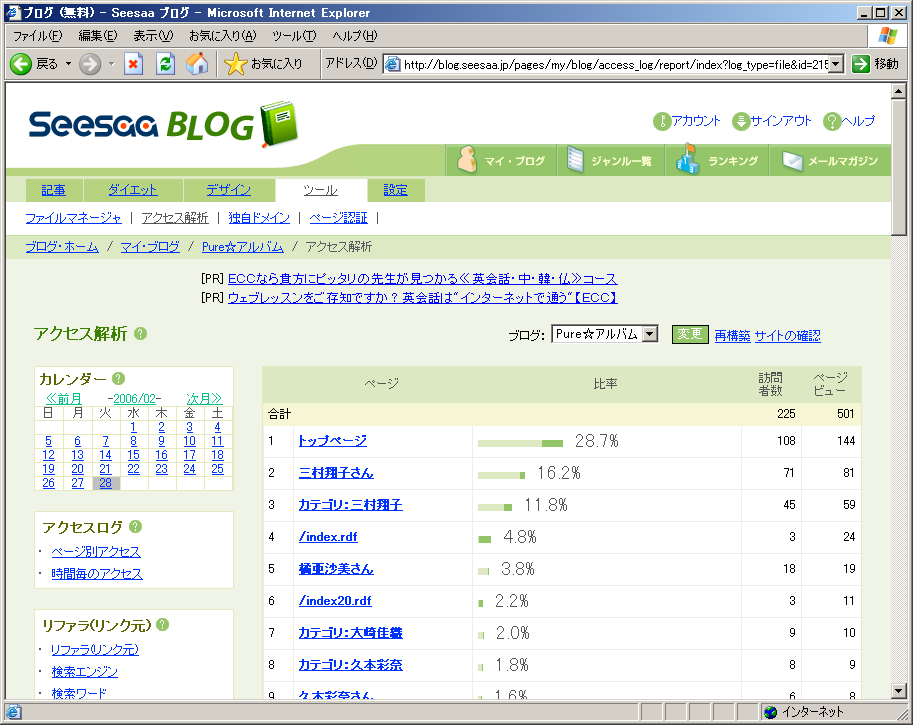Click the 2006/02 calendar month link
Image resolution: width=913 pixels, height=725 pixels.
(x=135, y=398)
